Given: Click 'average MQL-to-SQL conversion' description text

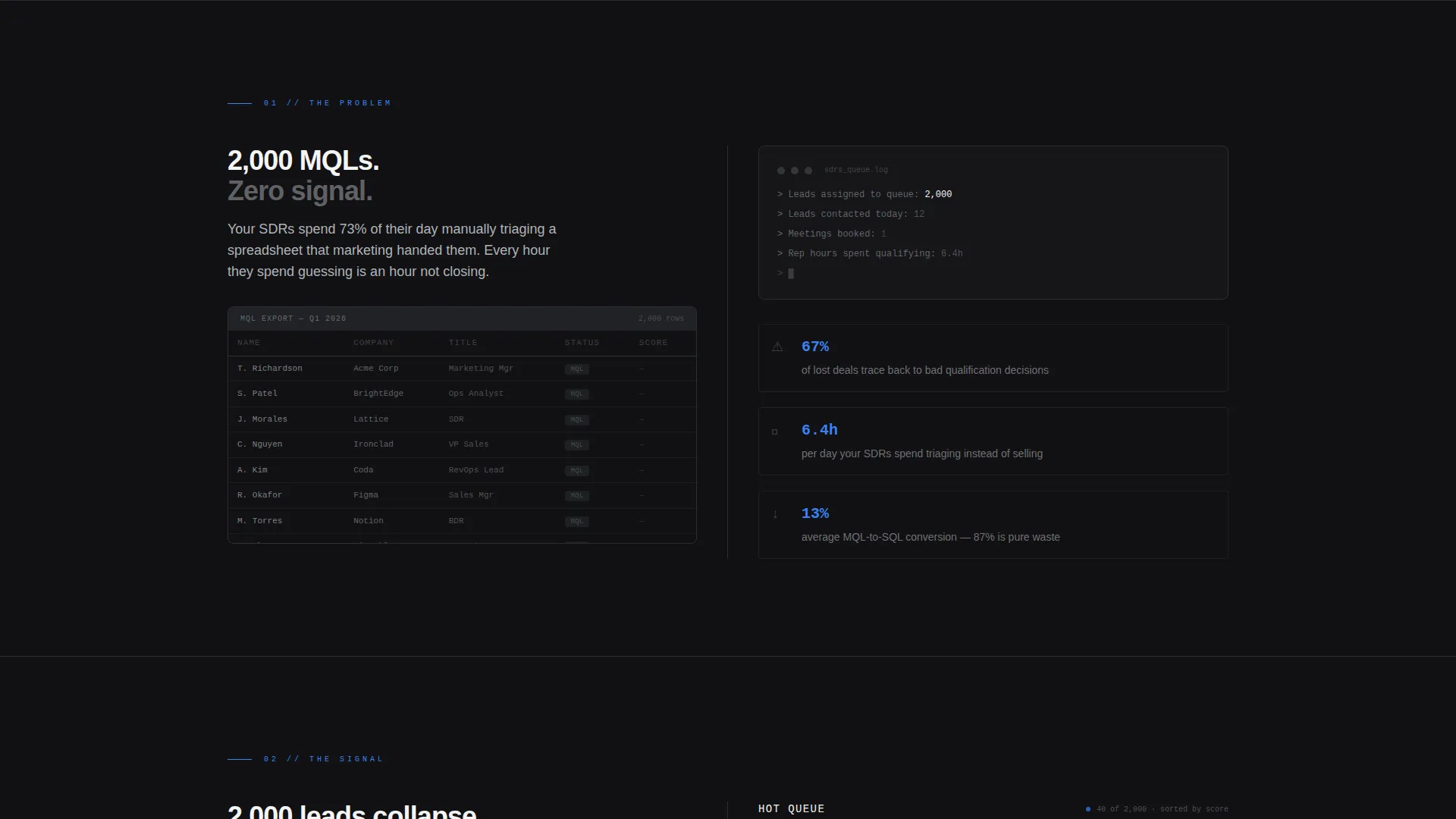Looking at the screenshot, I should [930, 538].
